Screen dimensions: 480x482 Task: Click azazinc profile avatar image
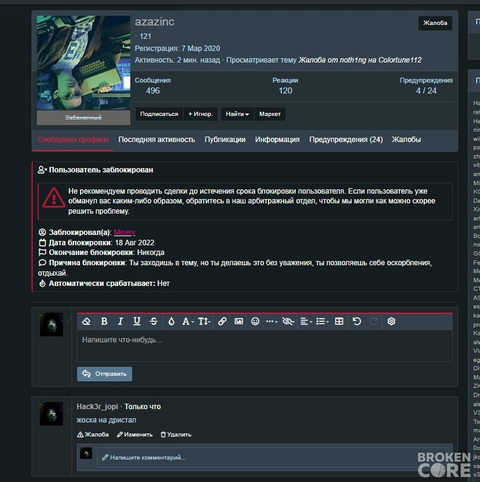click(83, 63)
